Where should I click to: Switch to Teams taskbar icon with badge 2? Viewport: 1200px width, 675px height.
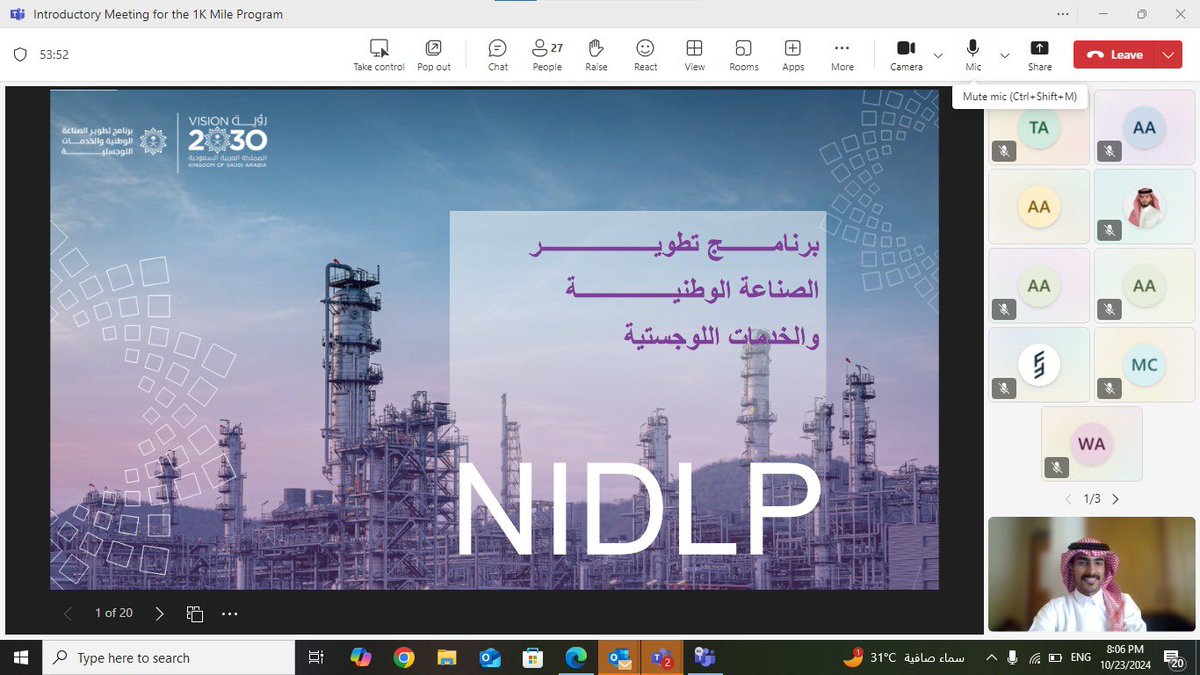pyautogui.click(x=662, y=657)
